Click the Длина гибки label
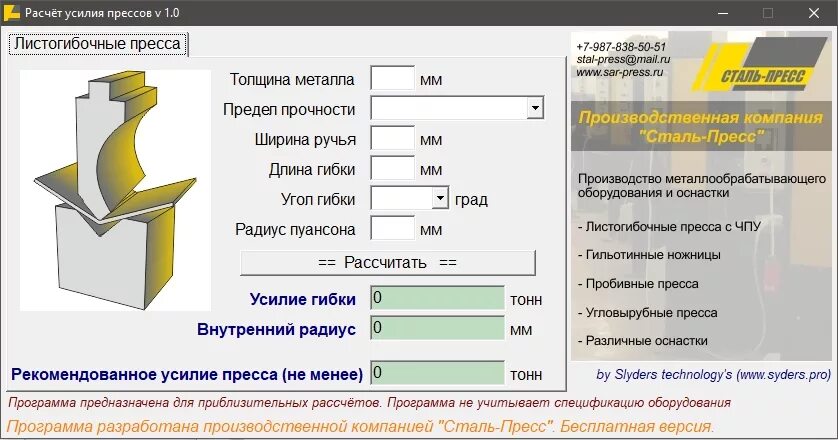Screen dimensions: 838x440 pos(312,169)
